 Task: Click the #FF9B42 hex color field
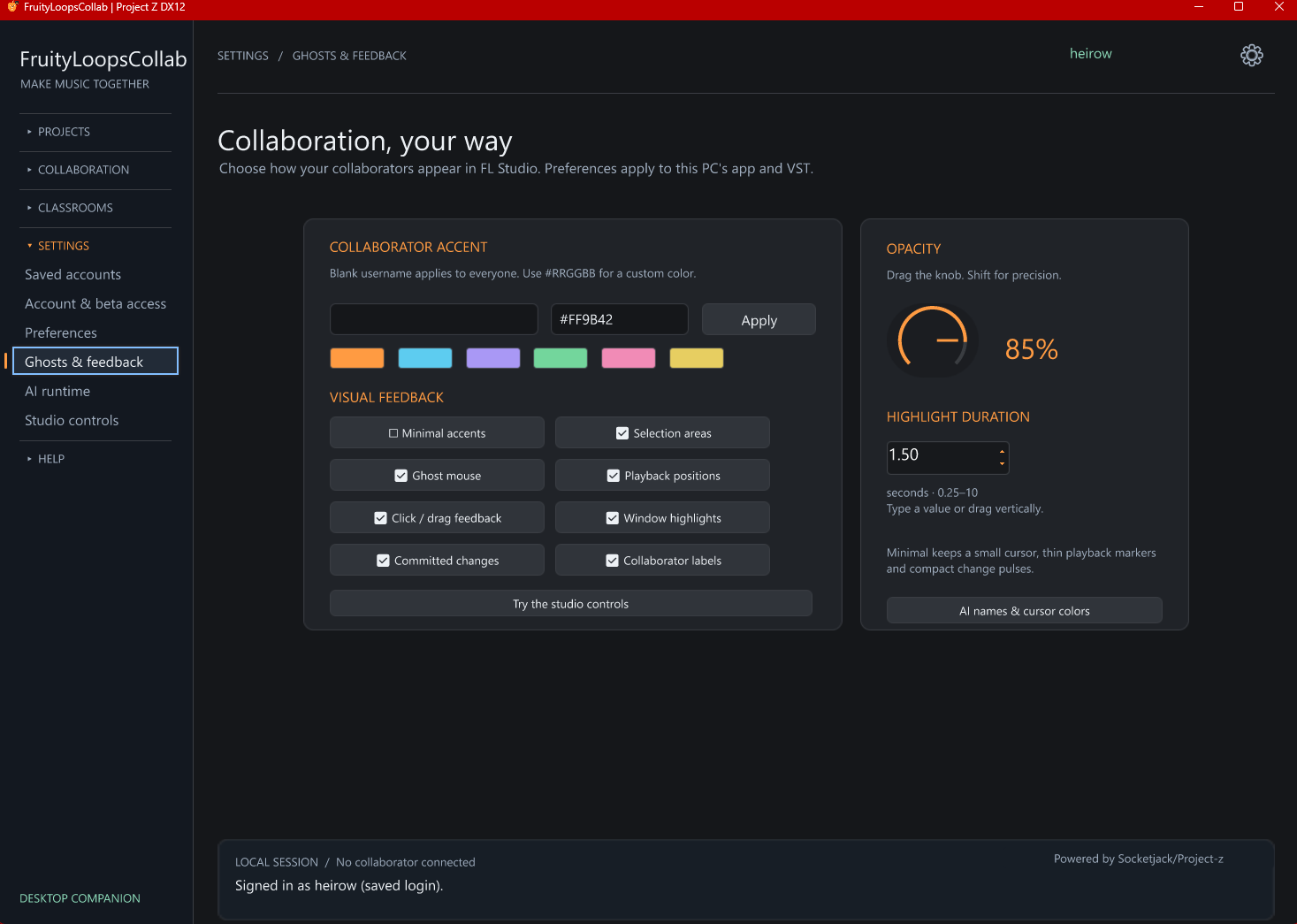[x=620, y=319]
